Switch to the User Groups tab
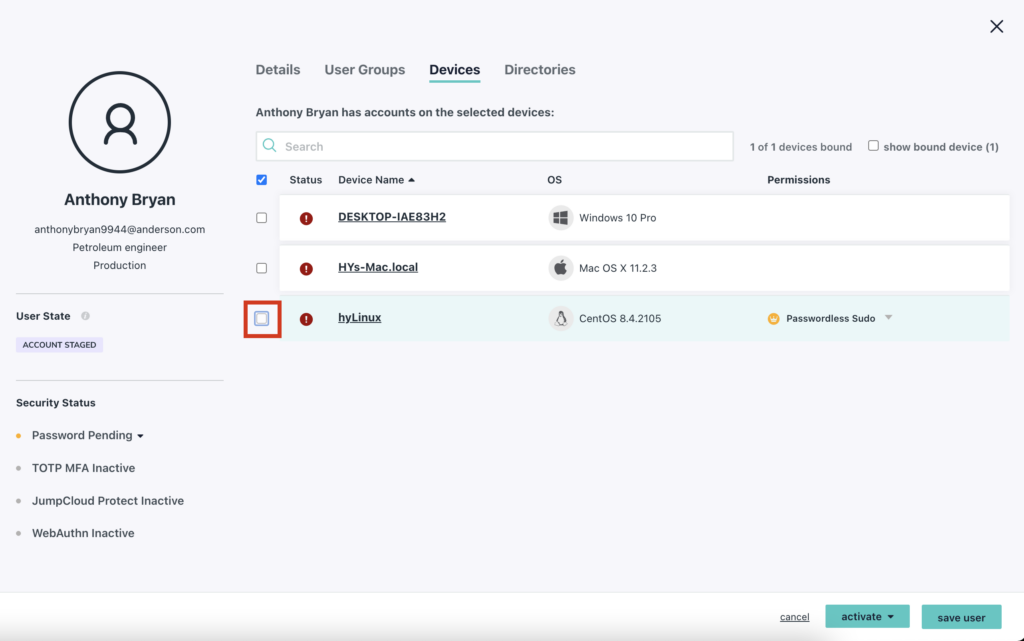Viewport: 1024px width, 641px height. click(x=364, y=70)
